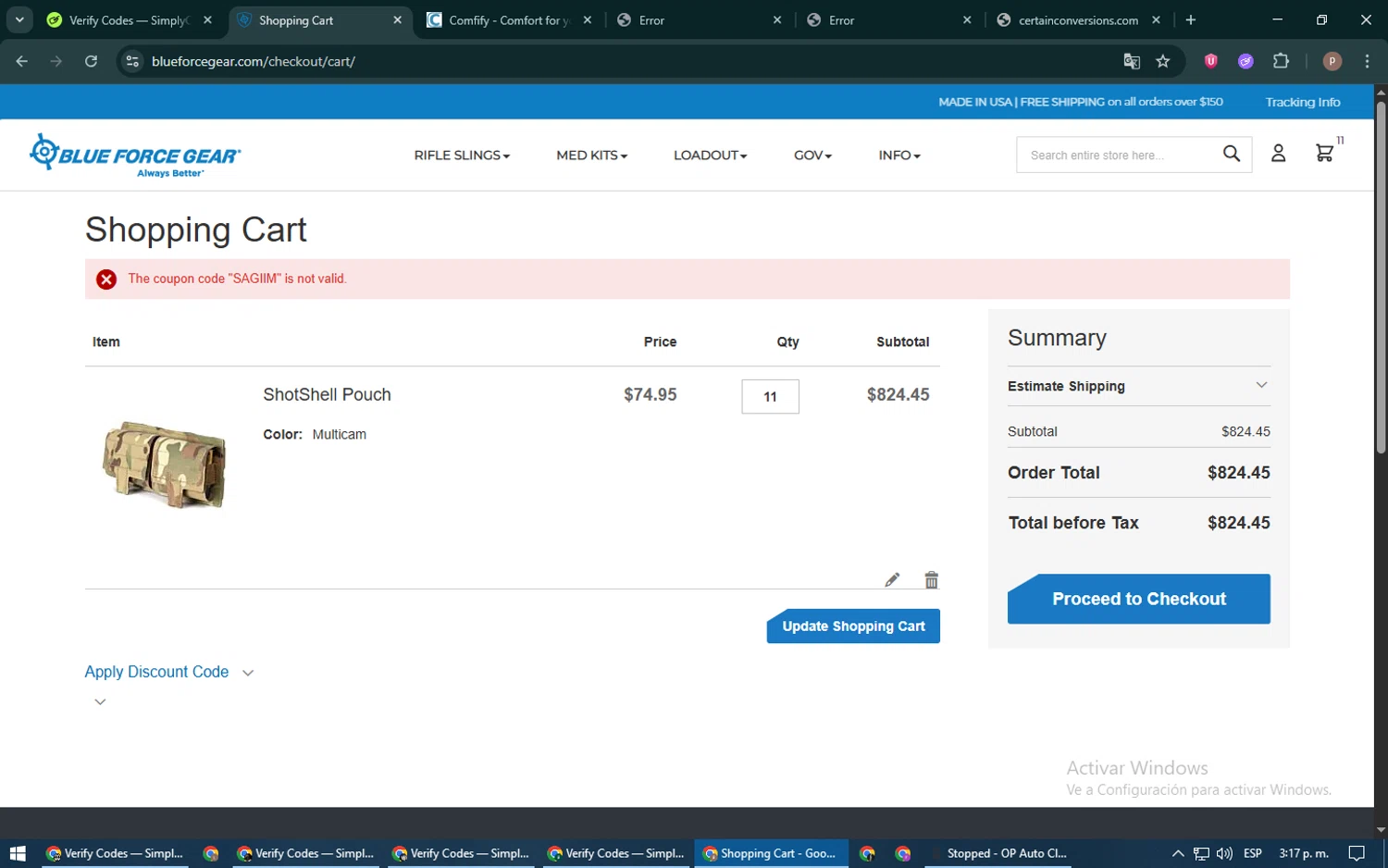Open Tracking Info link
The height and width of the screenshot is (868, 1388).
coord(1302,102)
